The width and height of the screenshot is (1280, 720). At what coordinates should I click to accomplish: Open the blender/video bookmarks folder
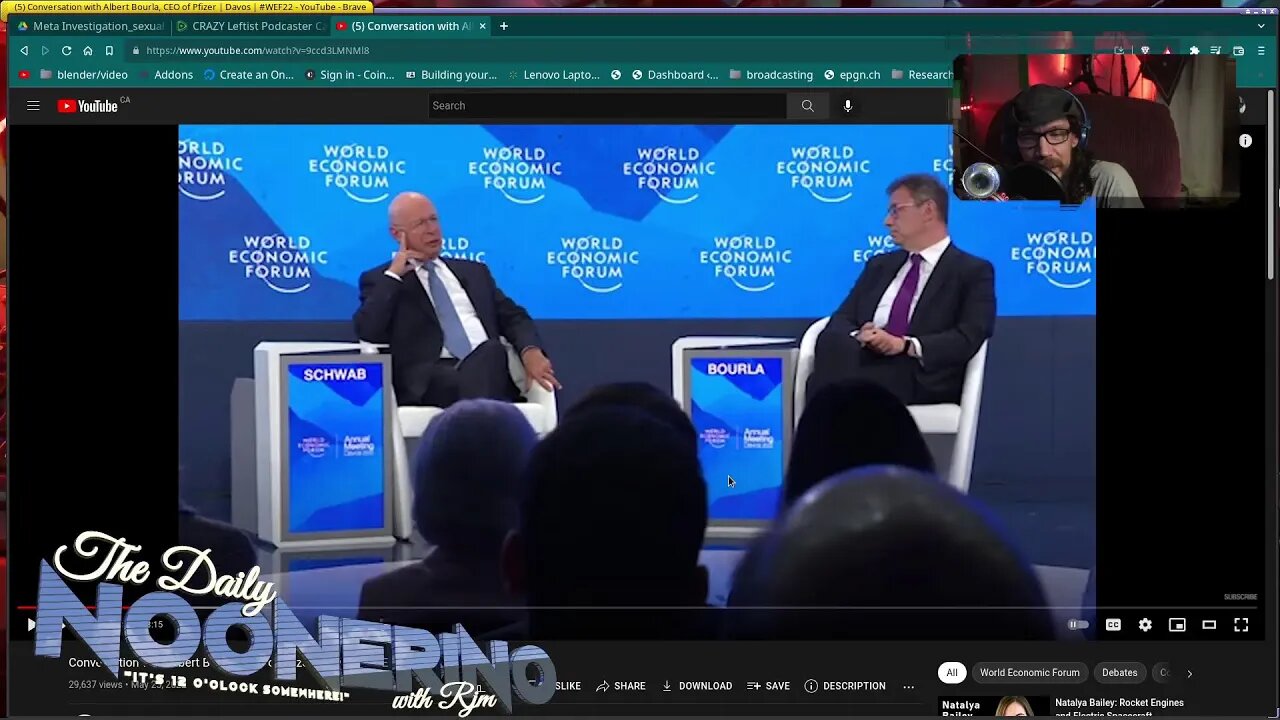[83, 75]
